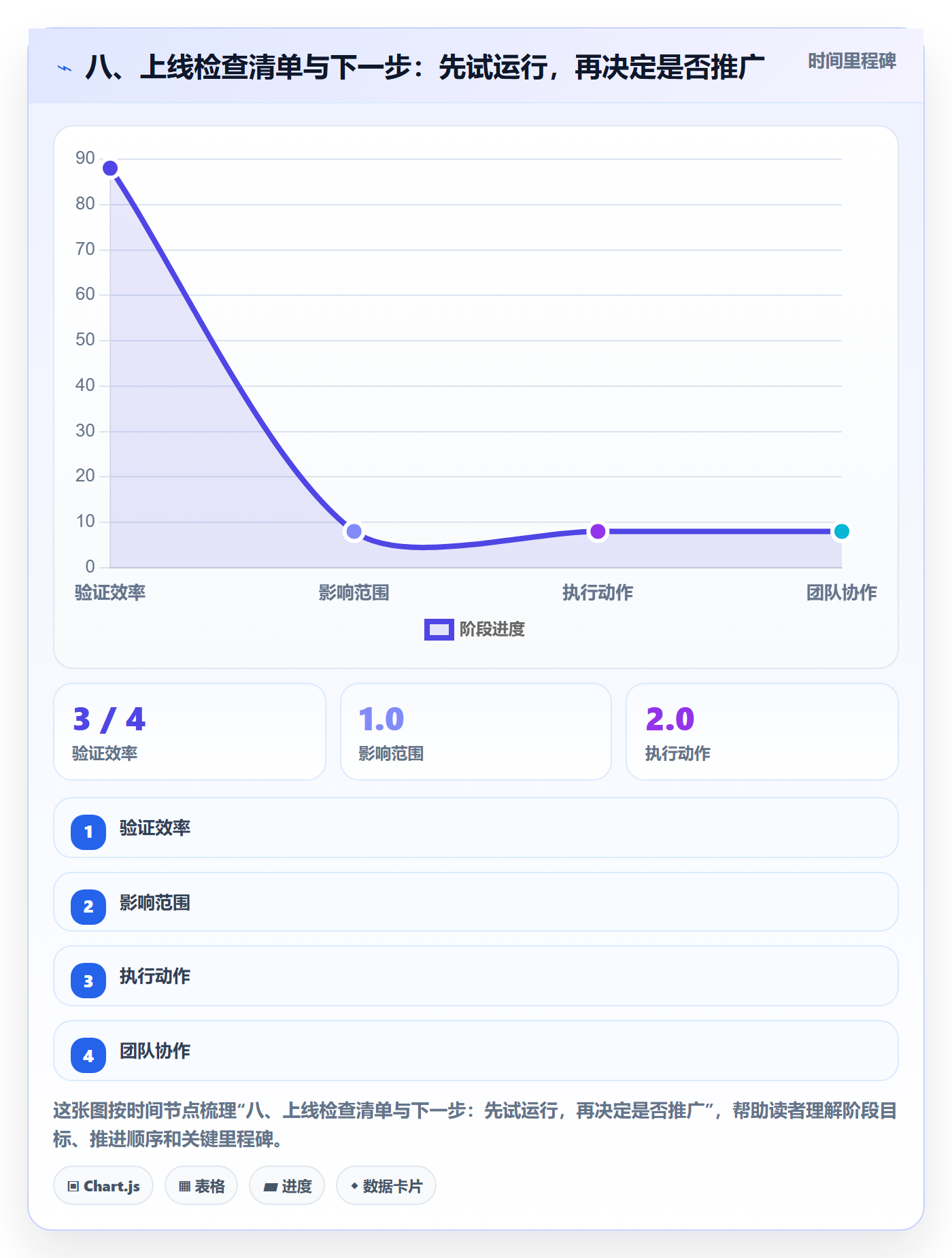Toggle the 阶段进度 legend item

475,630
